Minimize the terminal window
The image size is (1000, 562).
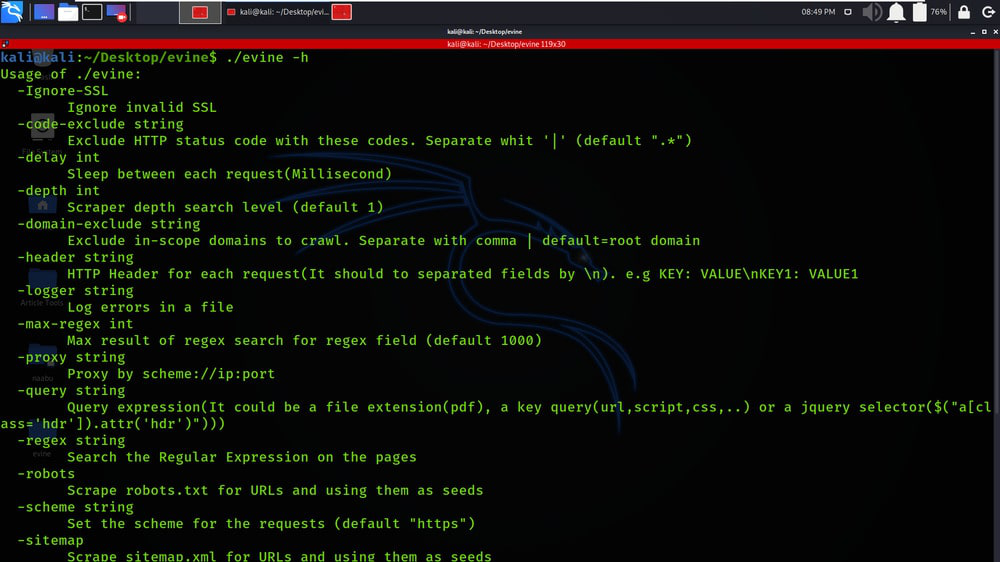[x=973, y=32]
